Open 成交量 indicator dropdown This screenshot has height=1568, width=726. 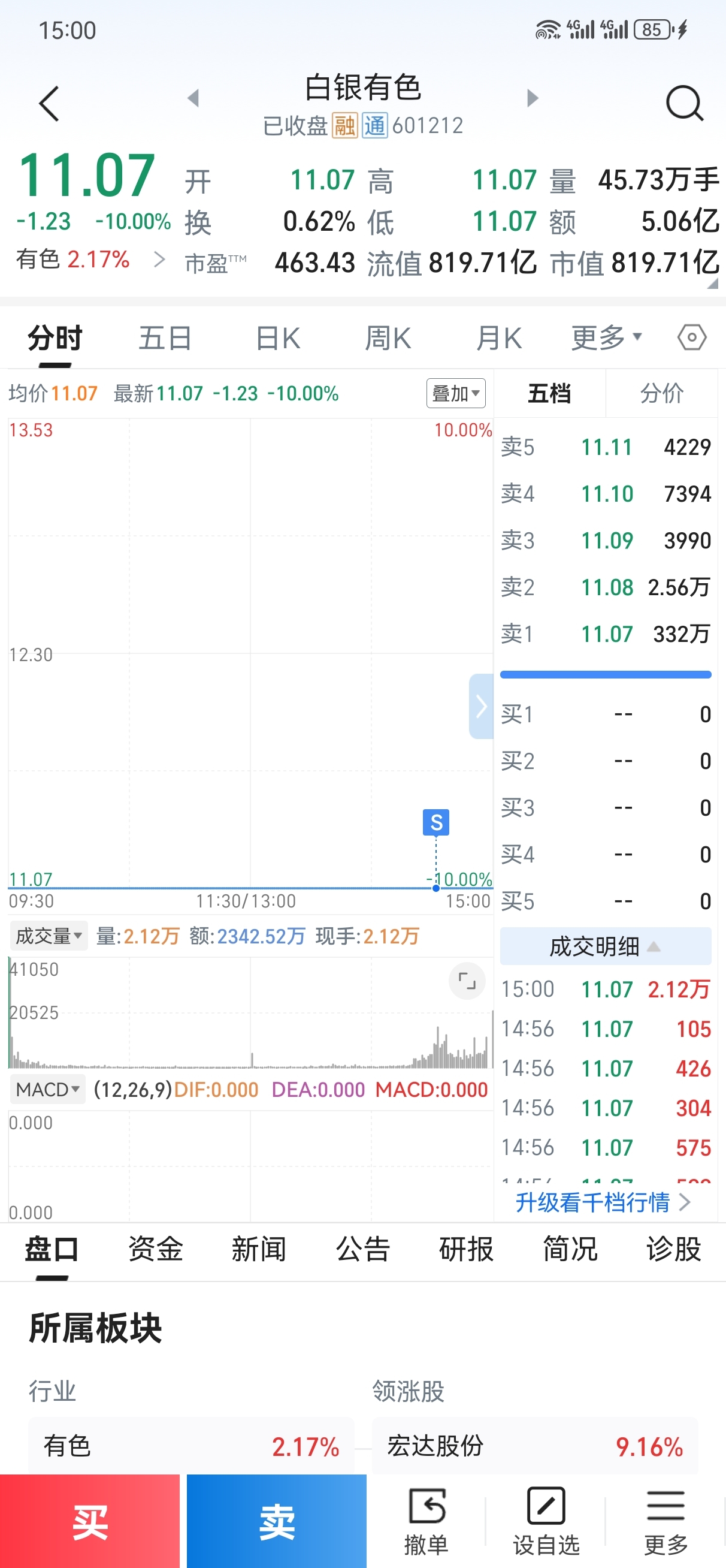(x=49, y=936)
